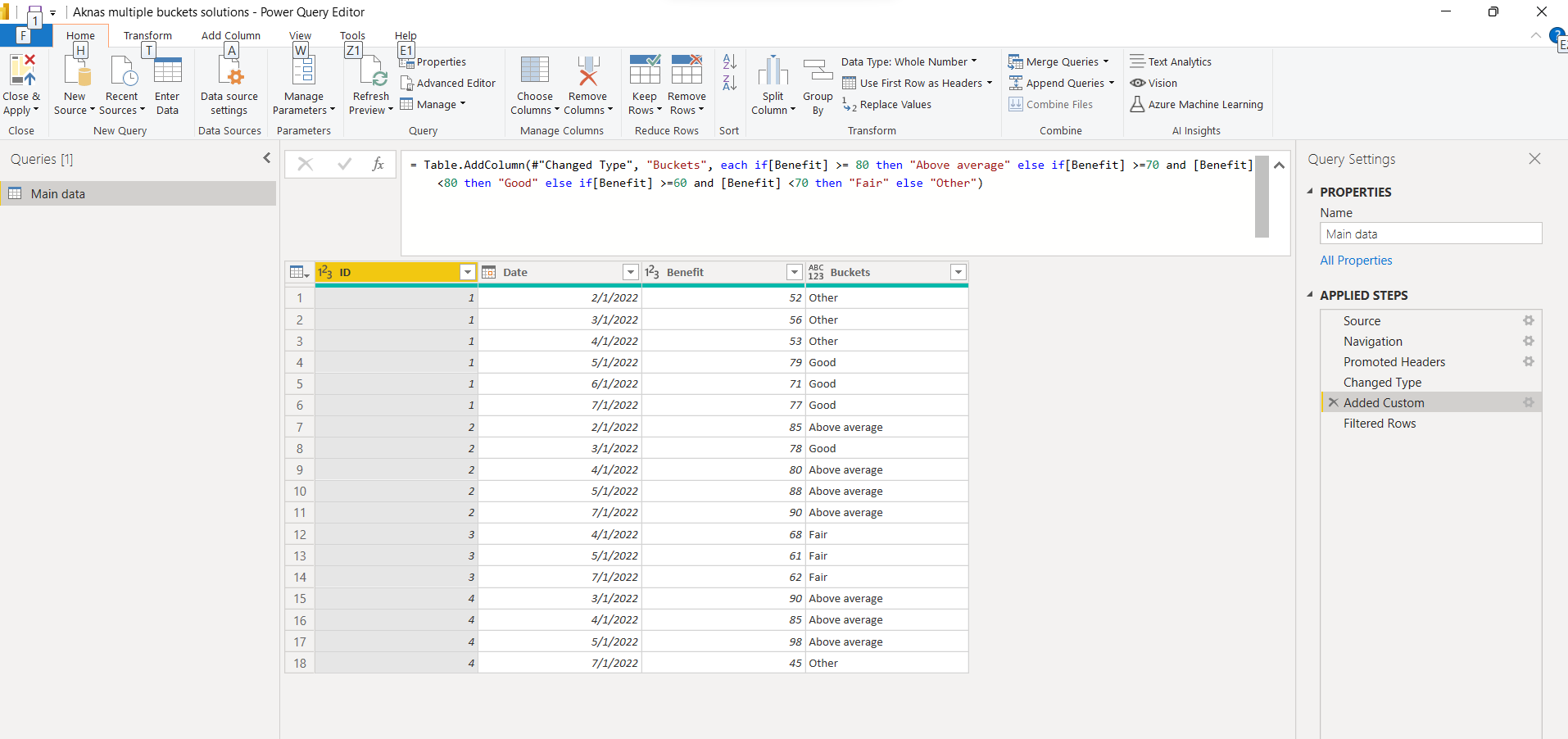
Task: Select the Navigation step
Action: [1430, 342]
